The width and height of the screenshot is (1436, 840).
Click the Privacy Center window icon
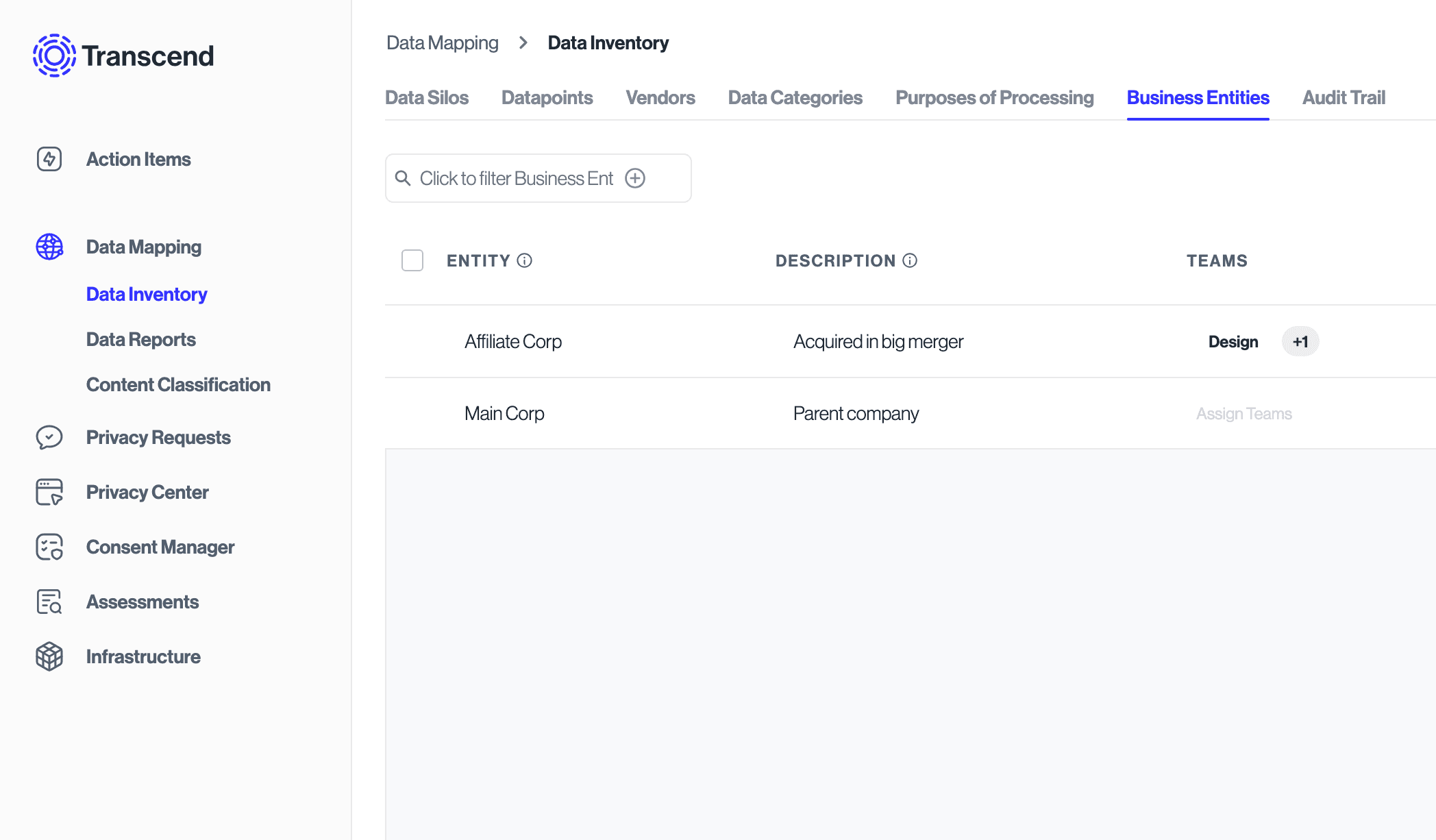(x=49, y=492)
